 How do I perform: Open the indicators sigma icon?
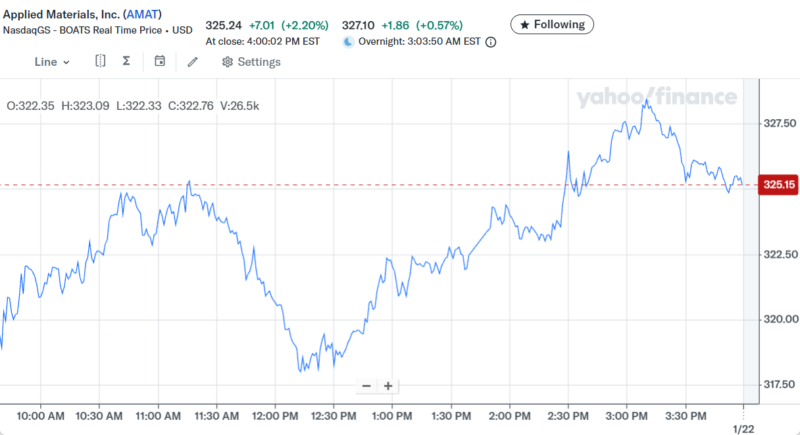tap(127, 62)
